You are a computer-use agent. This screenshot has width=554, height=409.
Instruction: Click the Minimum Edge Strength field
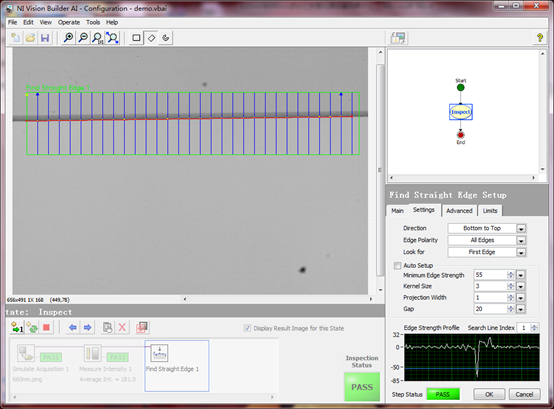point(490,275)
